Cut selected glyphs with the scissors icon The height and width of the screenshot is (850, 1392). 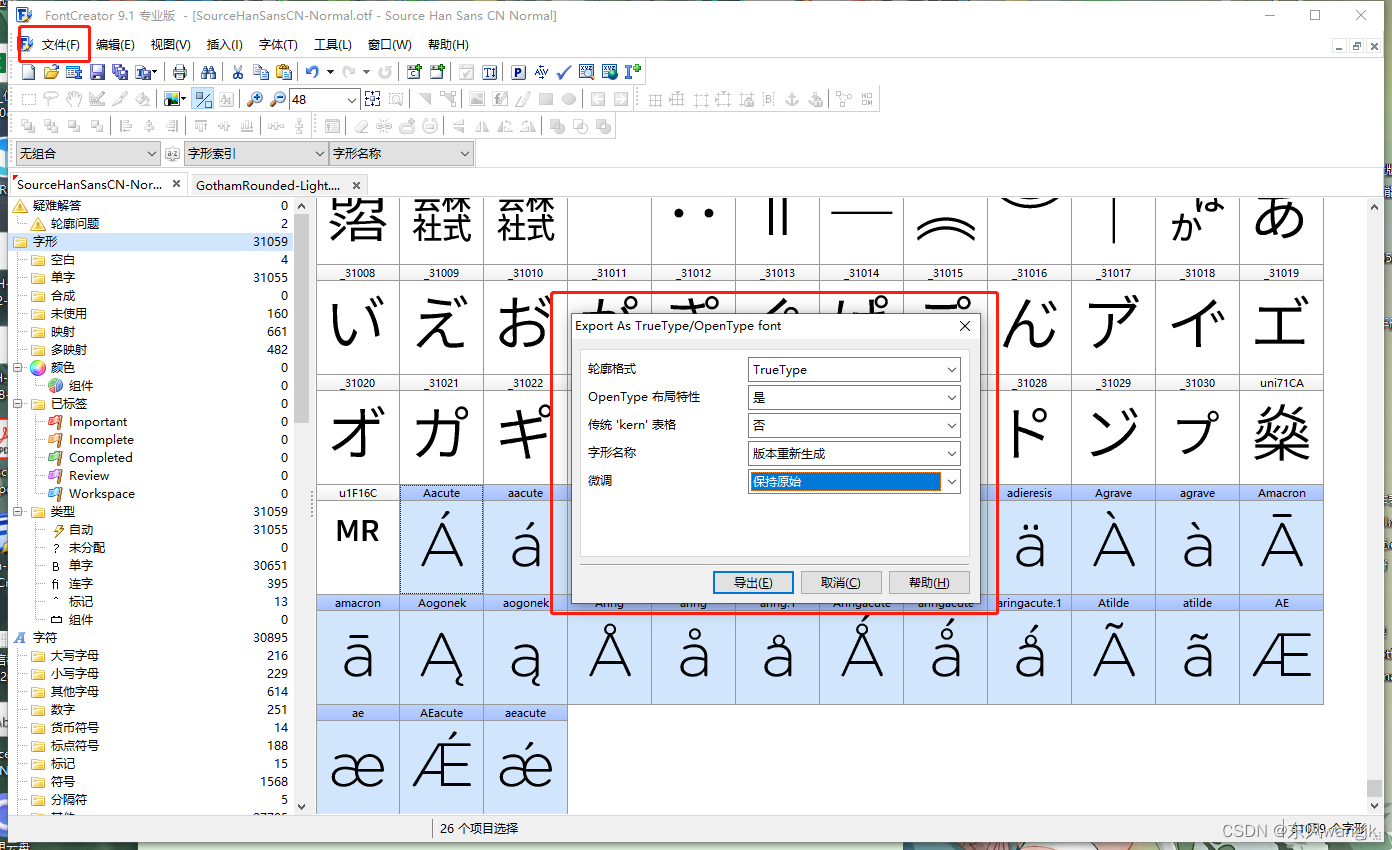[x=236, y=71]
